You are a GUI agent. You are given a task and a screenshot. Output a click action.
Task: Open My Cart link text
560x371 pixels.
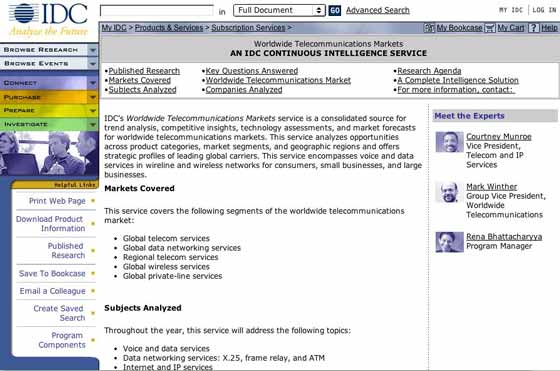[511, 28]
